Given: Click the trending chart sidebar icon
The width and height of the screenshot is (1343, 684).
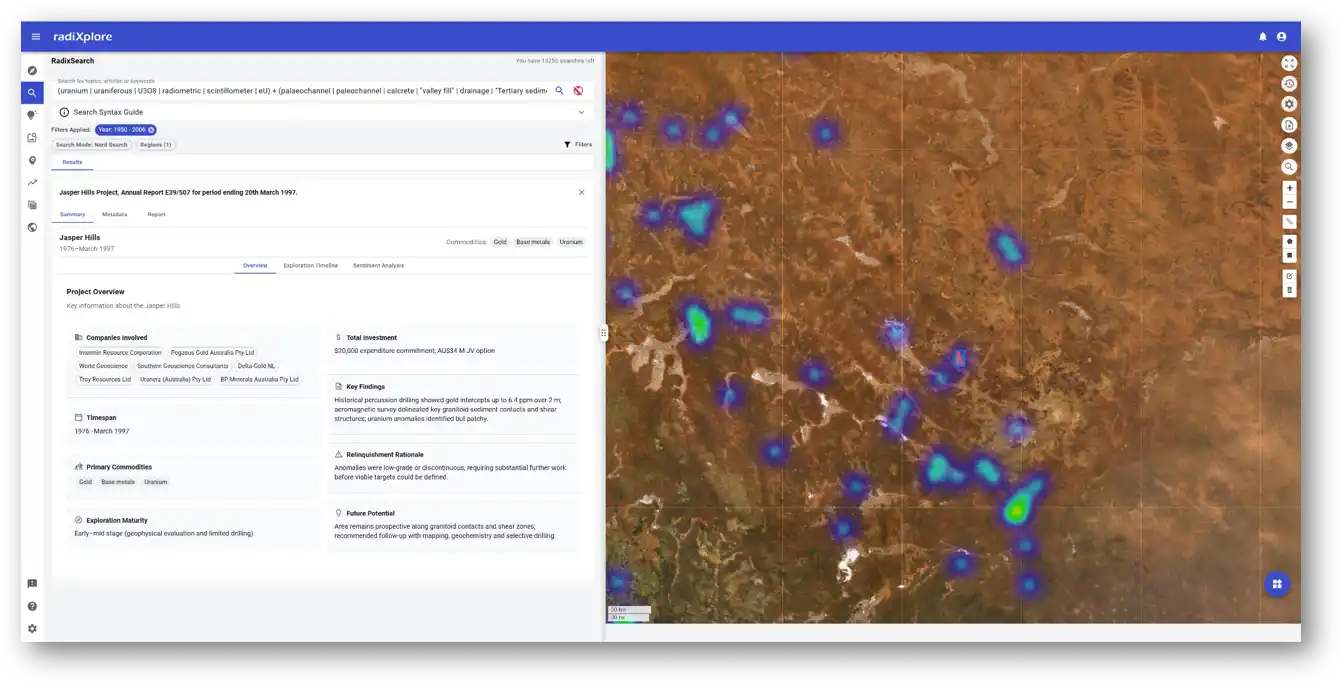Looking at the screenshot, I should point(32,183).
